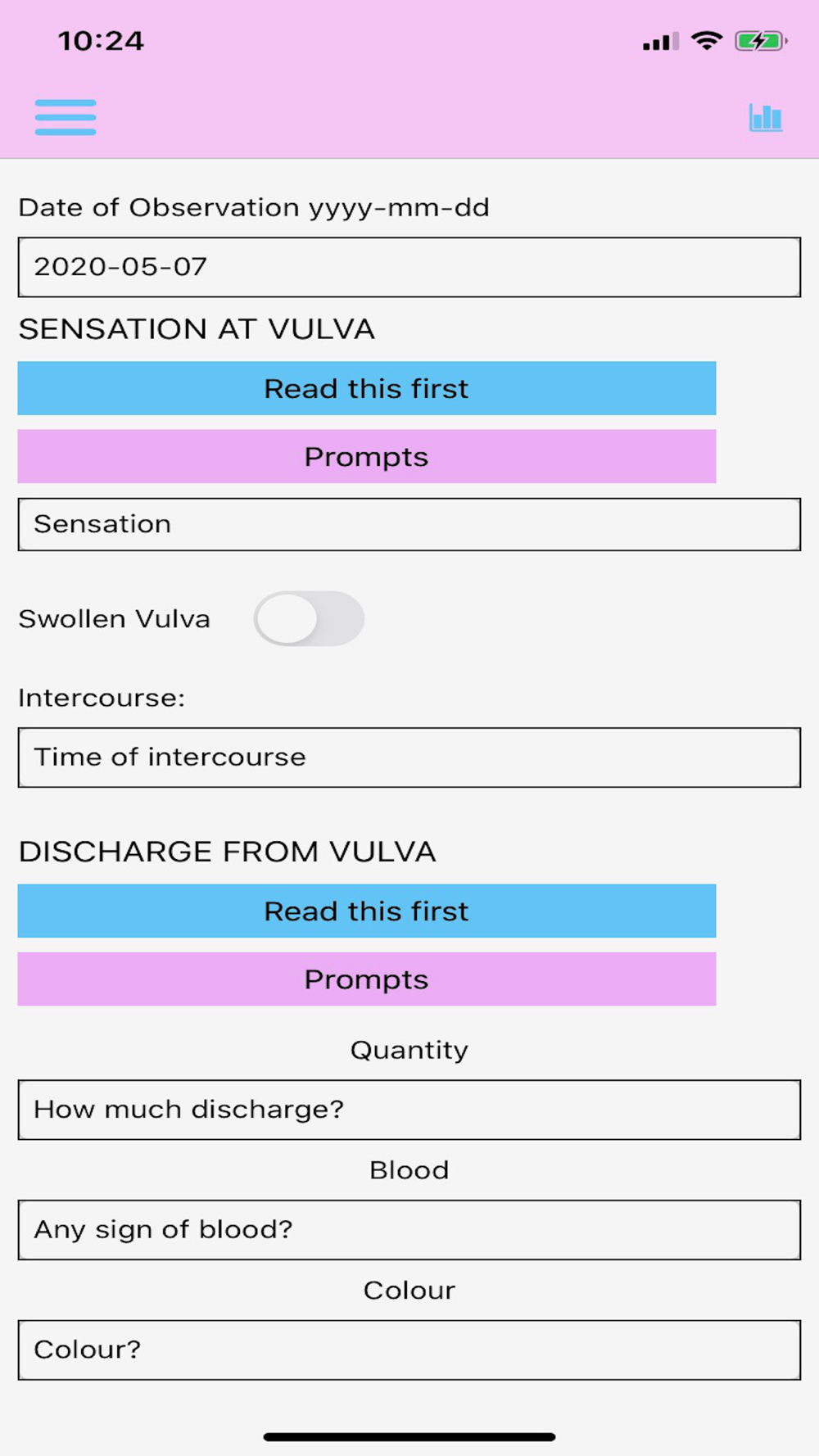The height and width of the screenshot is (1456, 819).
Task: Tap the Wi-Fi status icon
Action: pyautogui.click(x=706, y=41)
